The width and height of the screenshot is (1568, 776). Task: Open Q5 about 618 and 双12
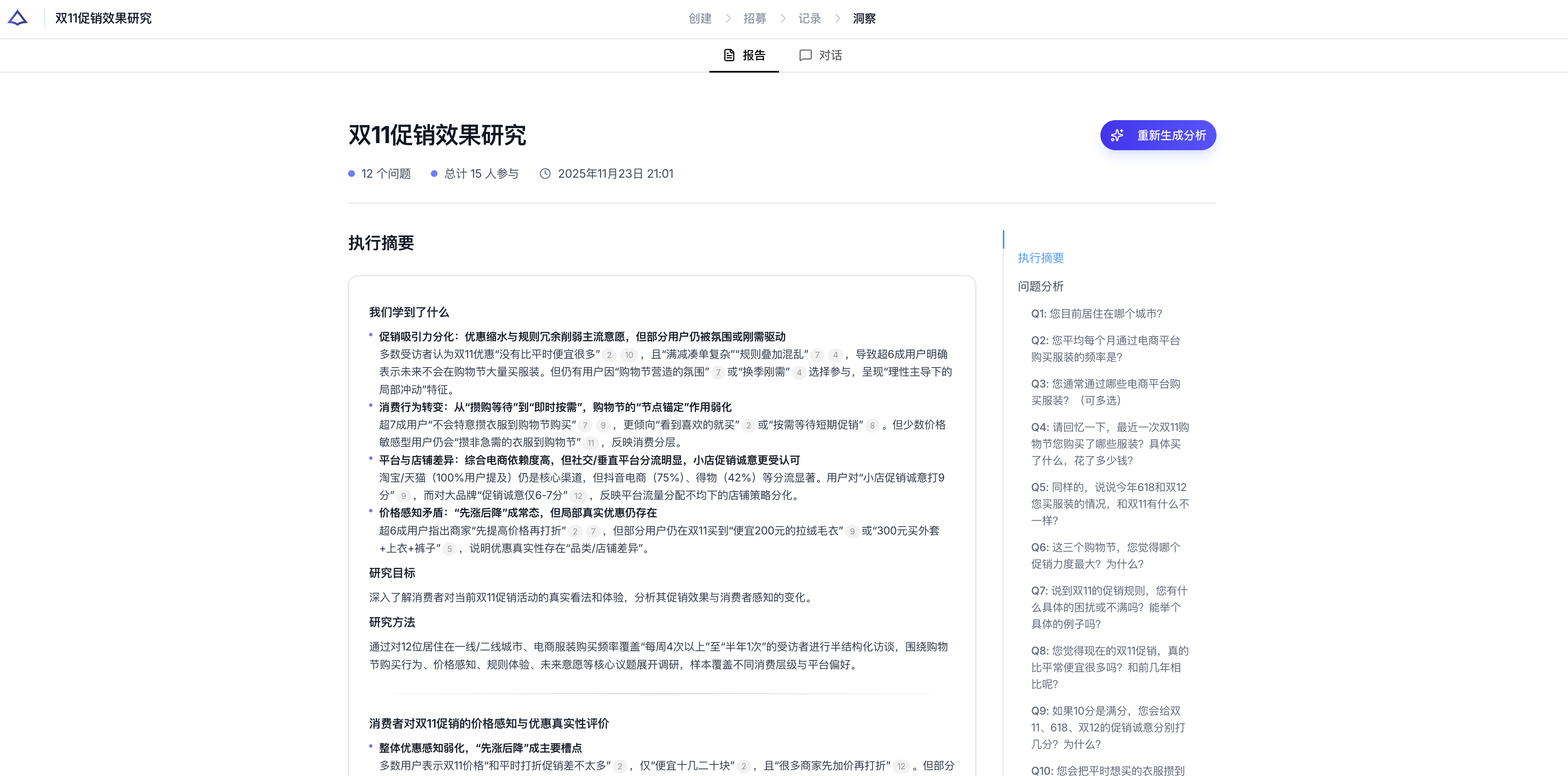pyautogui.click(x=1110, y=504)
